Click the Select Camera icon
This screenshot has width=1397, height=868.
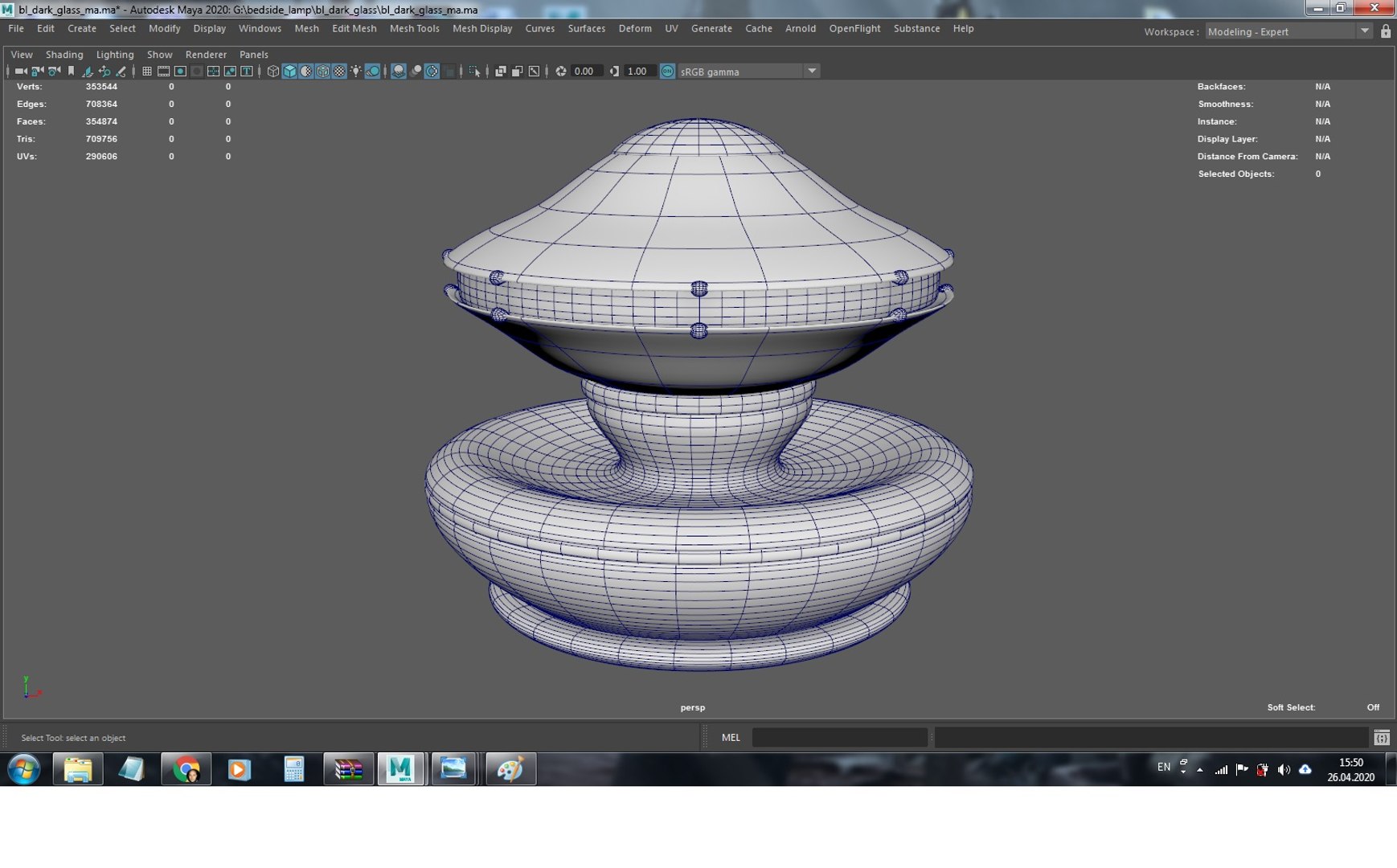coord(20,72)
